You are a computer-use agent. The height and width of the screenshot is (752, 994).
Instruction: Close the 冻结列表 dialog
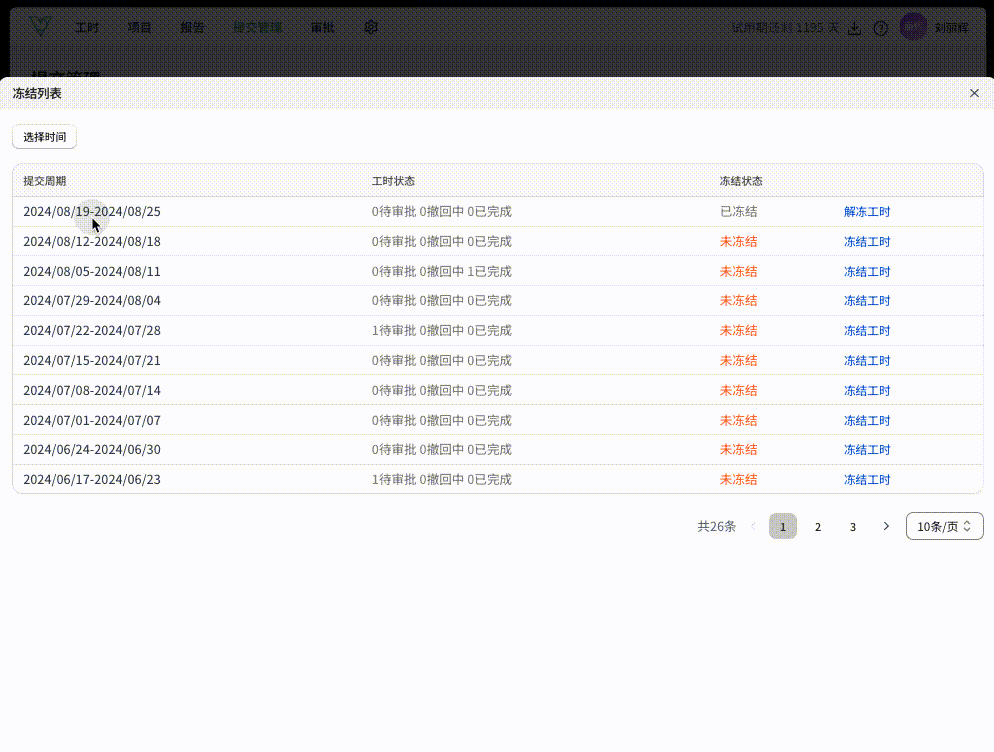(974, 93)
